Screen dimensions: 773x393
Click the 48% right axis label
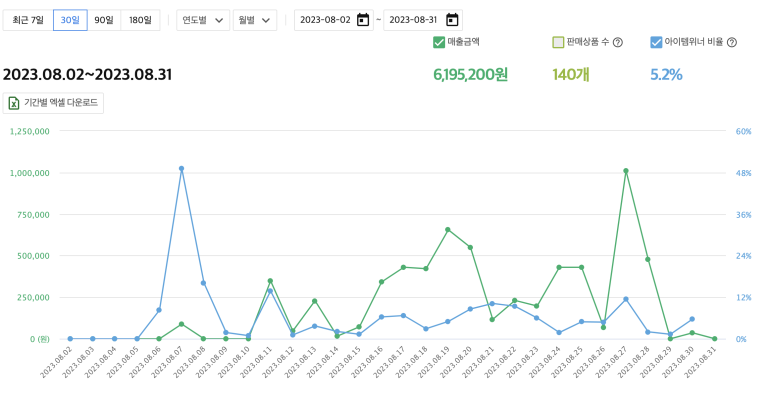tap(743, 173)
